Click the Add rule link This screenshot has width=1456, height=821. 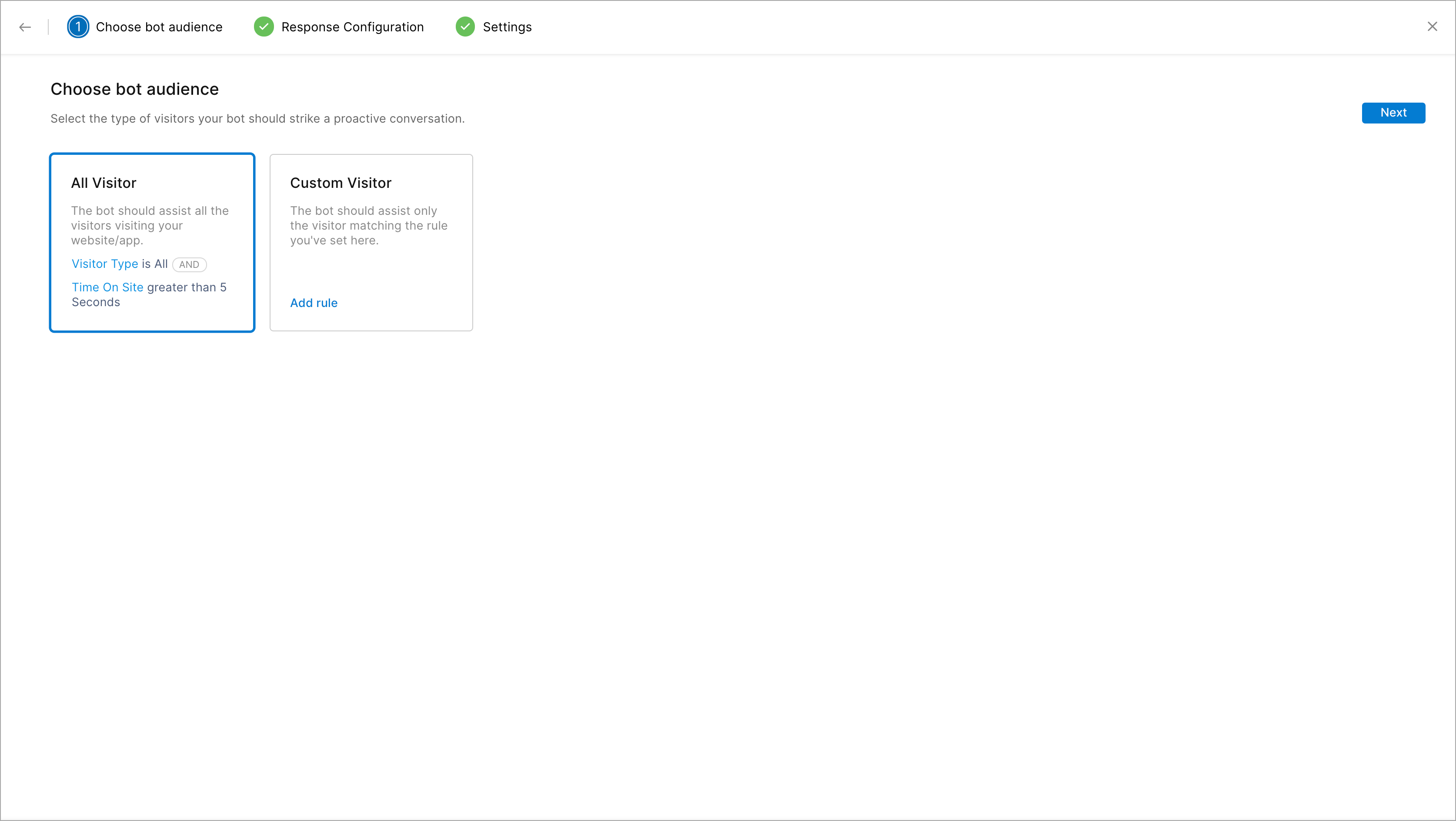coord(314,303)
